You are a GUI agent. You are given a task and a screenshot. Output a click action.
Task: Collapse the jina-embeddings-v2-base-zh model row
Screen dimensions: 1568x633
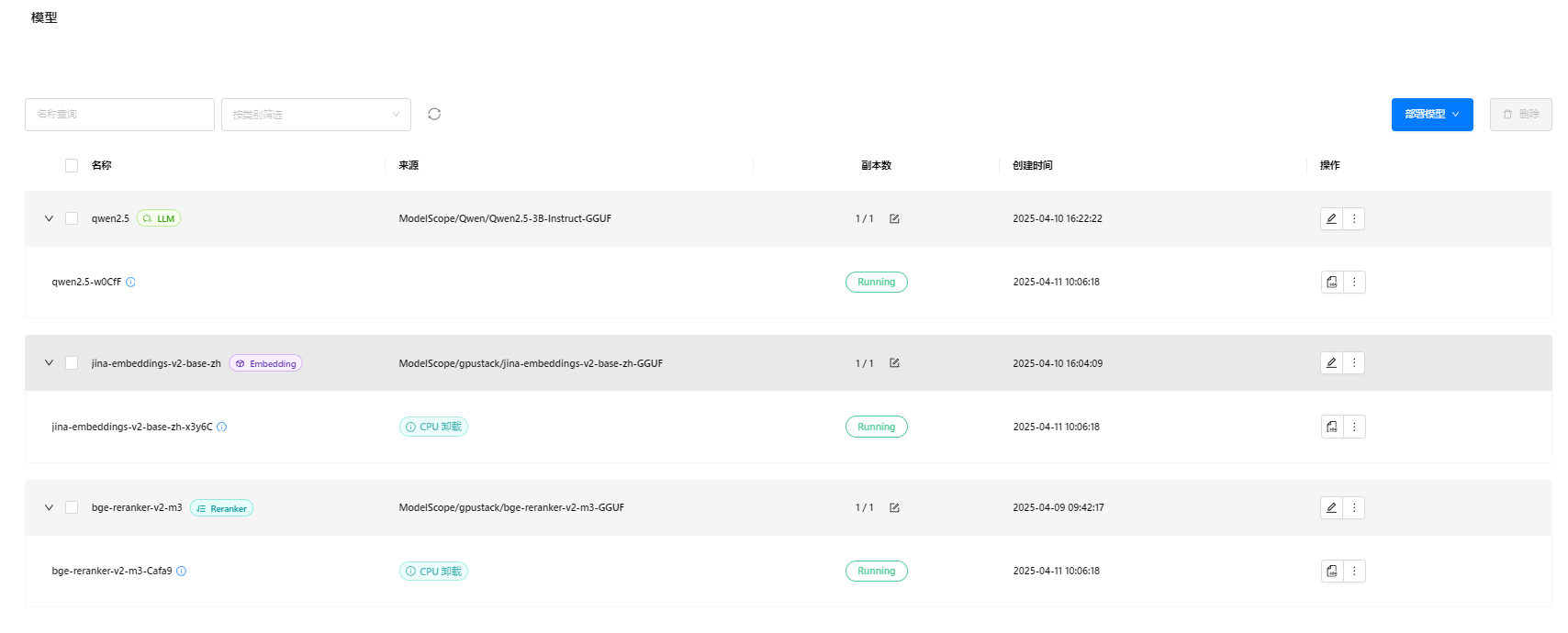click(49, 363)
